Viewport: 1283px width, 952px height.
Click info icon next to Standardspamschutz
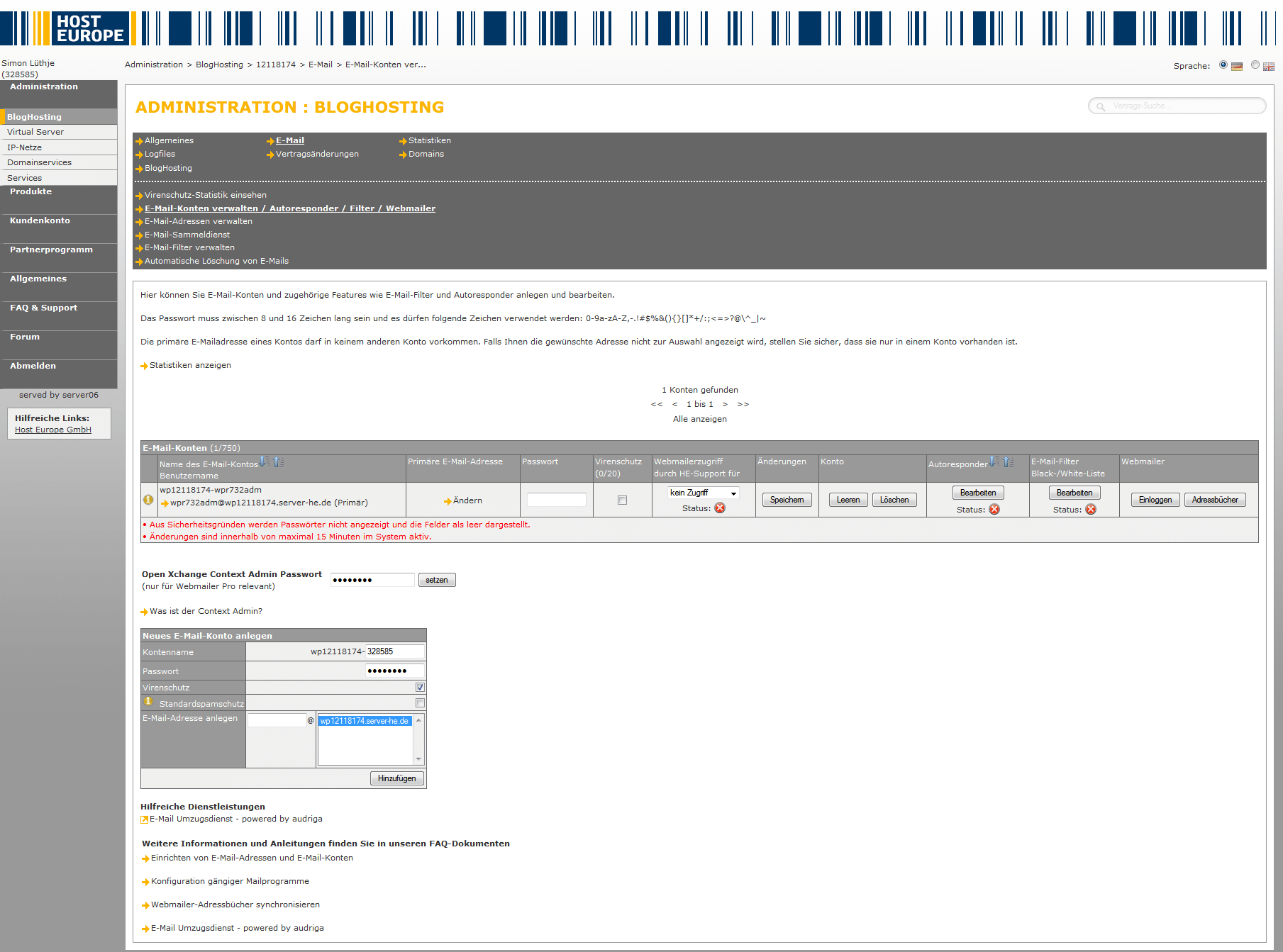[148, 702]
